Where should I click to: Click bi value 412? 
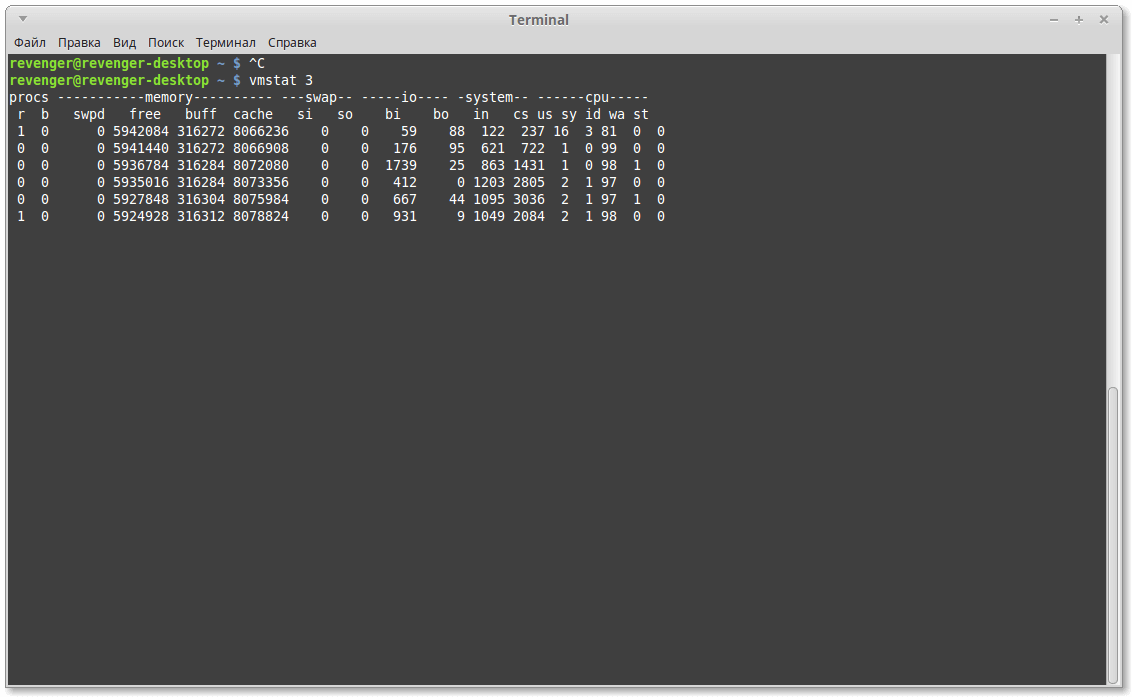(405, 182)
